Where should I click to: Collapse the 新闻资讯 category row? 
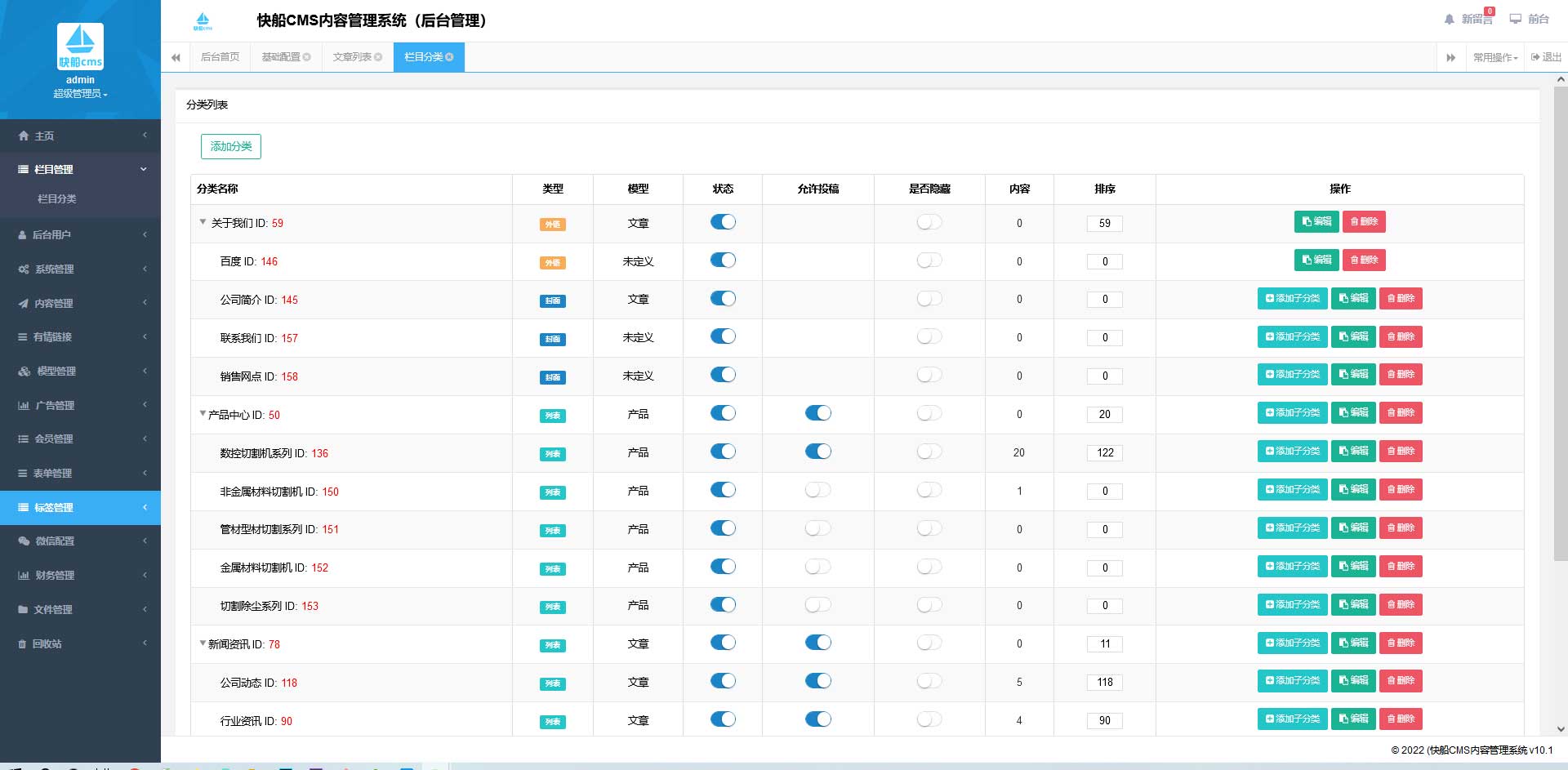click(x=203, y=643)
